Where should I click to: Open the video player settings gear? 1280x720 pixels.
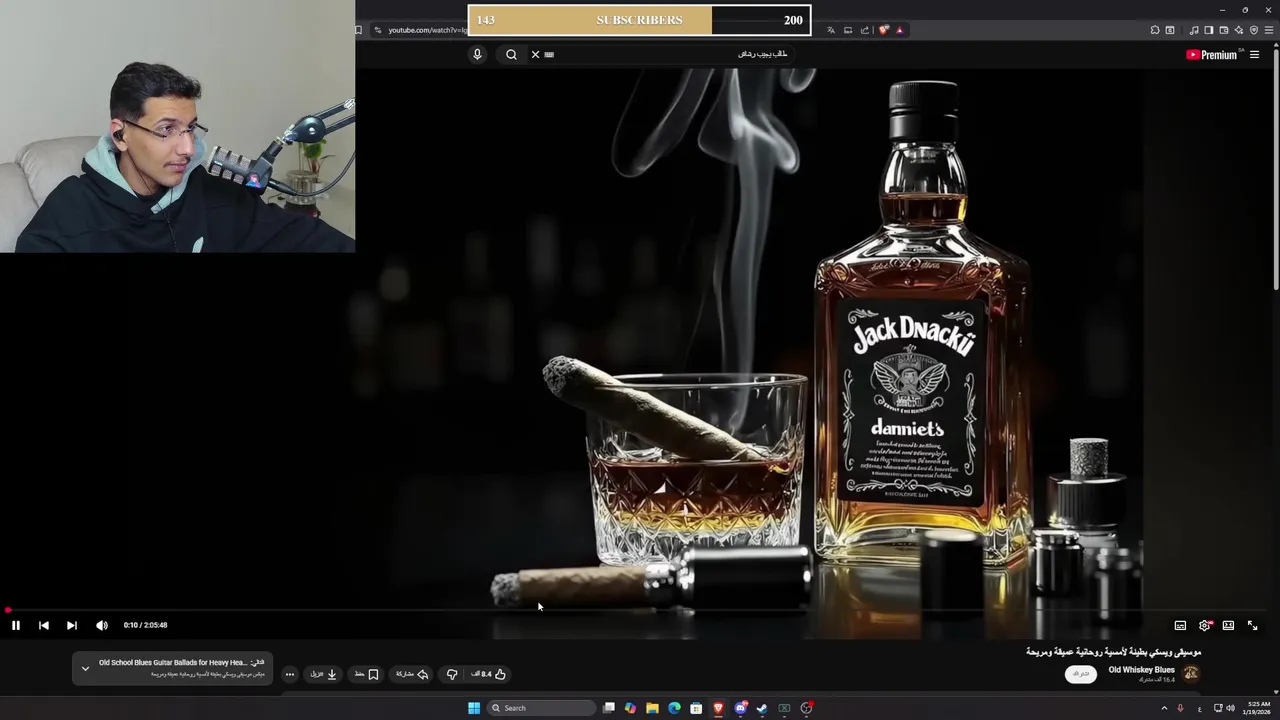click(1204, 625)
